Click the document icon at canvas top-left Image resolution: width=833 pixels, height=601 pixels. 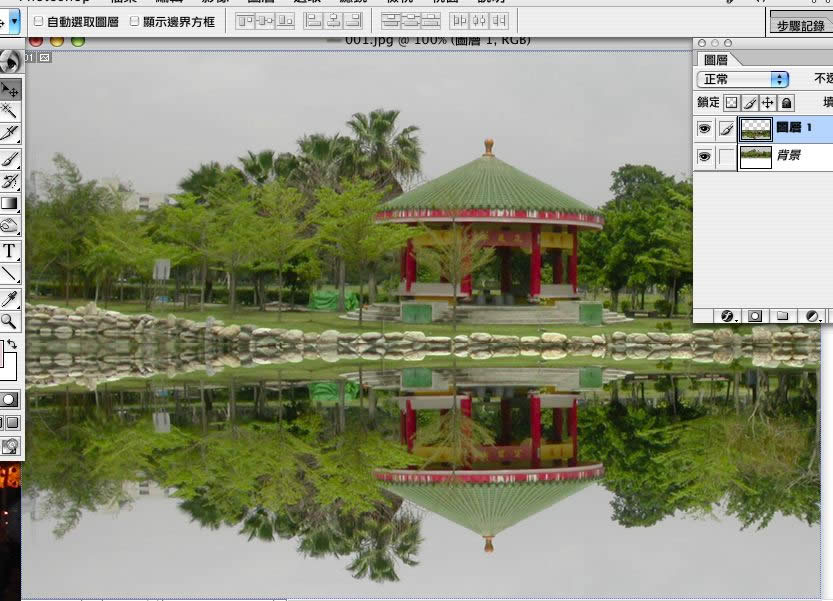tap(45, 57)
